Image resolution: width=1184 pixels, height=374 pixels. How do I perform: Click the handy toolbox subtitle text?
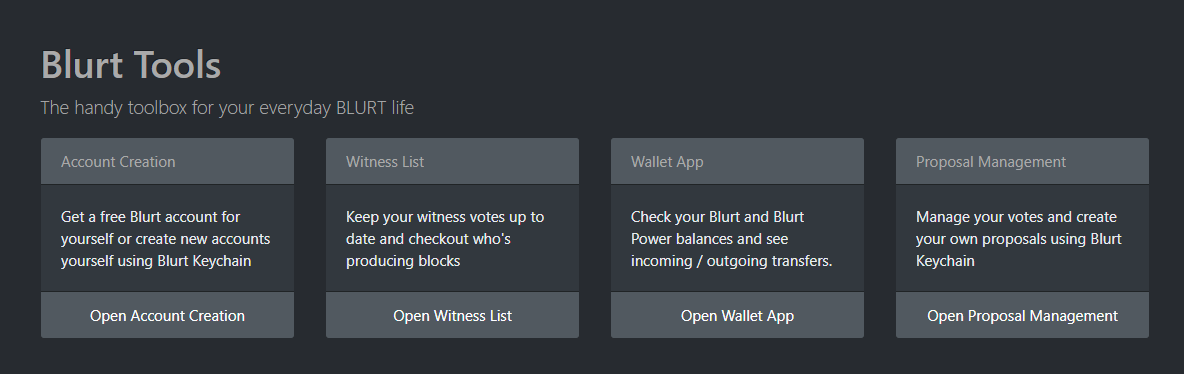click(227, 108)
